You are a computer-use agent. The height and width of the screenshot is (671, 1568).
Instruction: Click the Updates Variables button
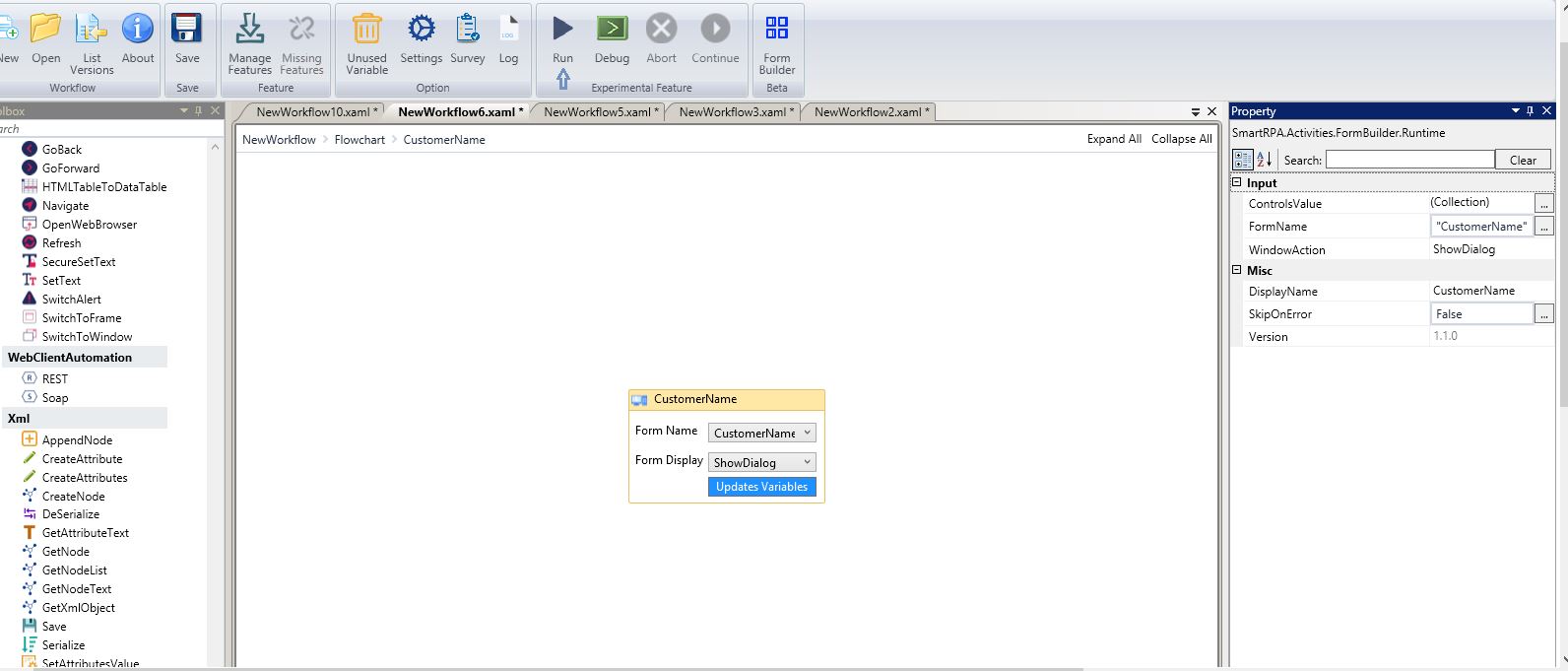(761, 487)
